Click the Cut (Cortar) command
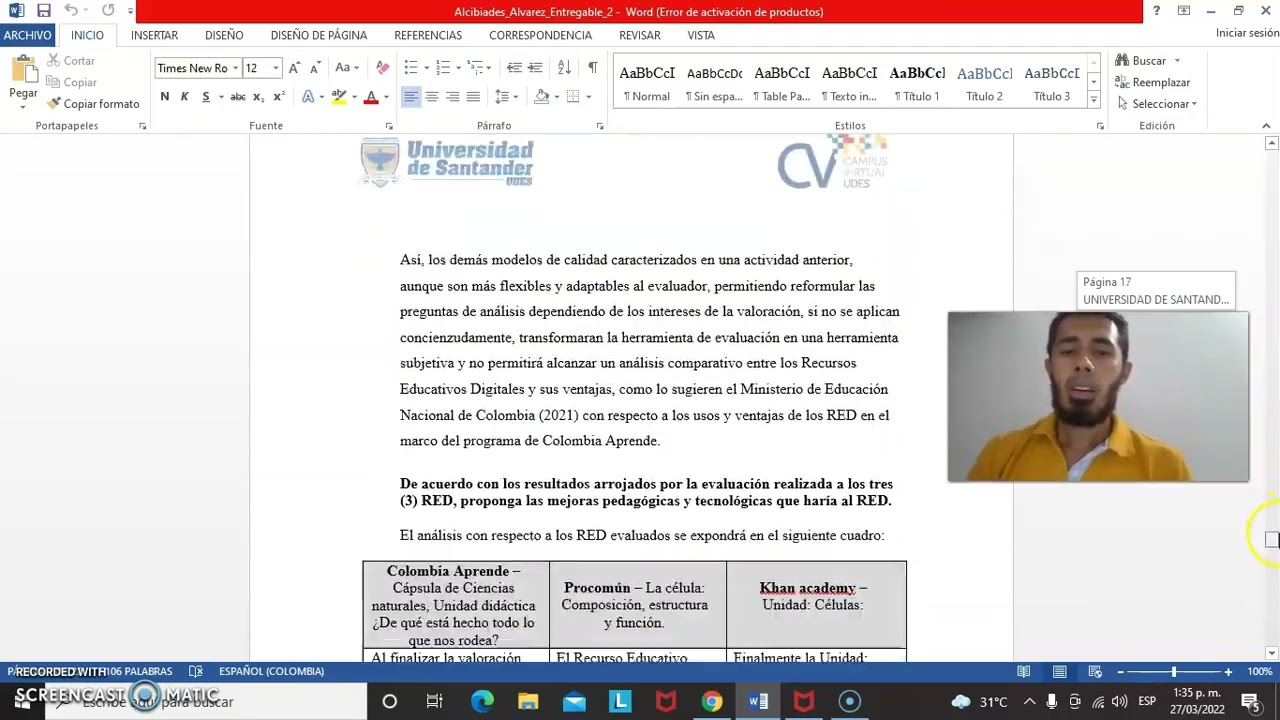This screenshot has height=720, width=1280. click(71, 61)
